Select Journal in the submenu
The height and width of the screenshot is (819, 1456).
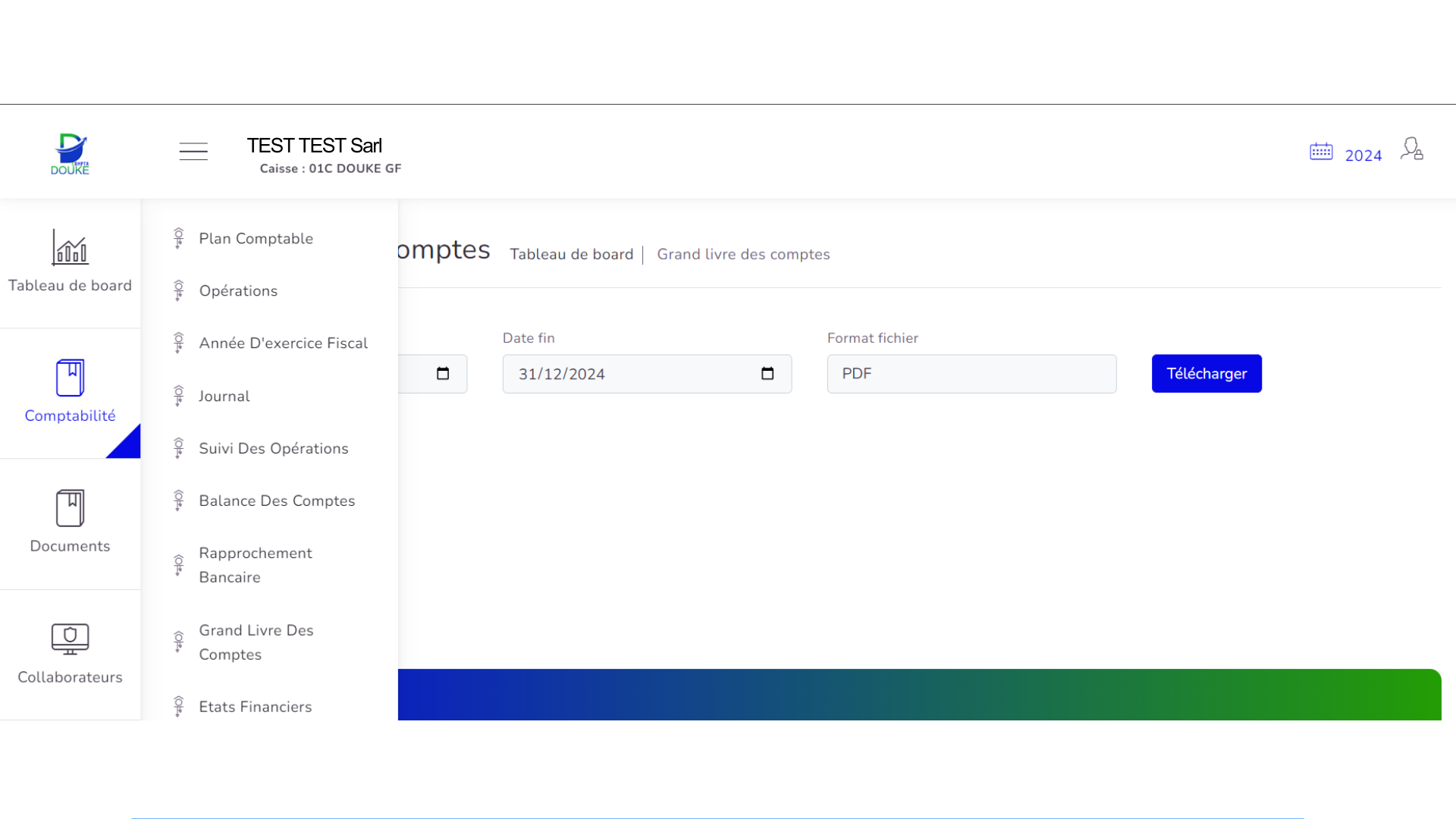[224, 397]
